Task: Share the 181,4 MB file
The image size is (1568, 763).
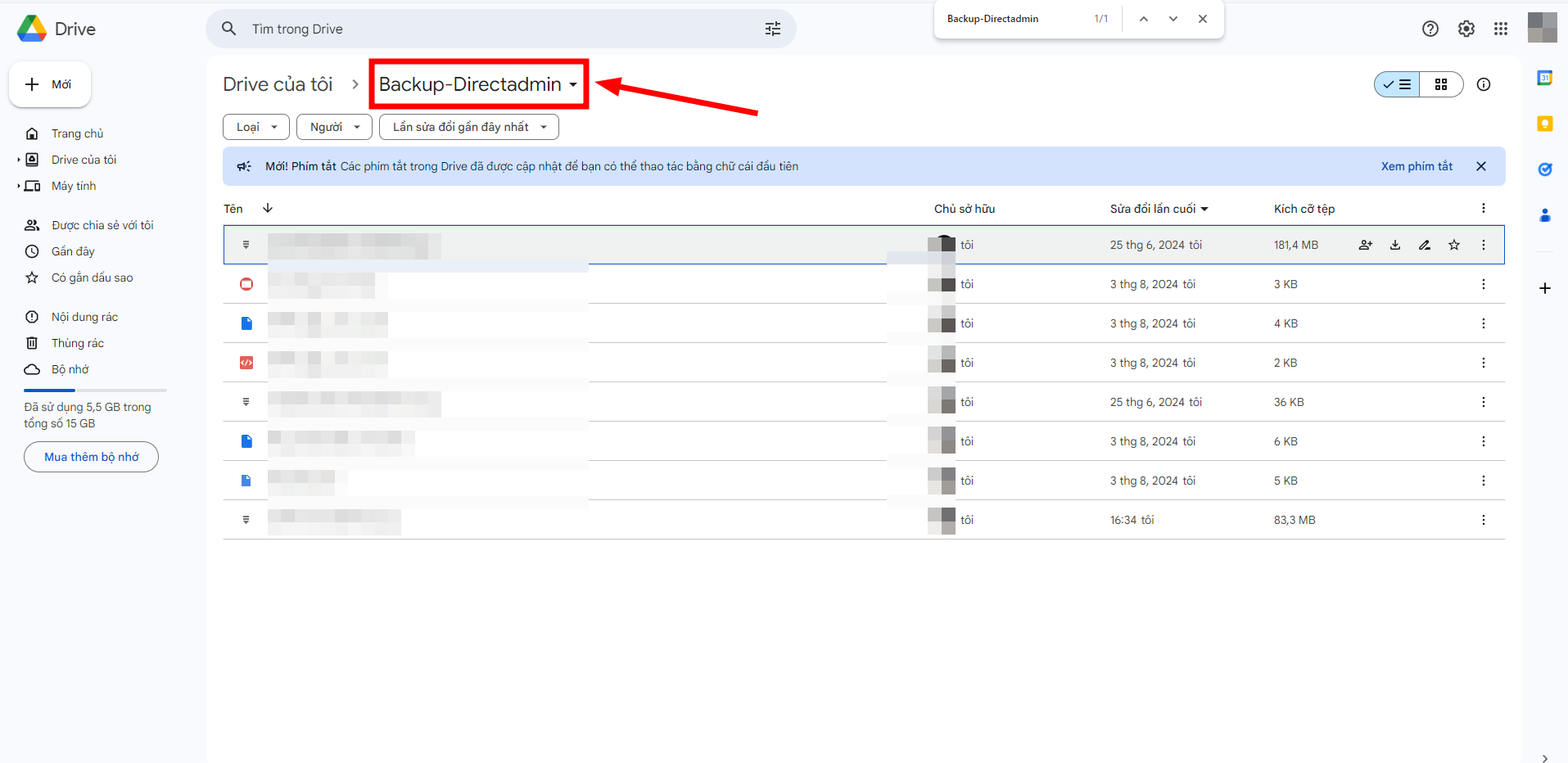Action: point(1366,245)
